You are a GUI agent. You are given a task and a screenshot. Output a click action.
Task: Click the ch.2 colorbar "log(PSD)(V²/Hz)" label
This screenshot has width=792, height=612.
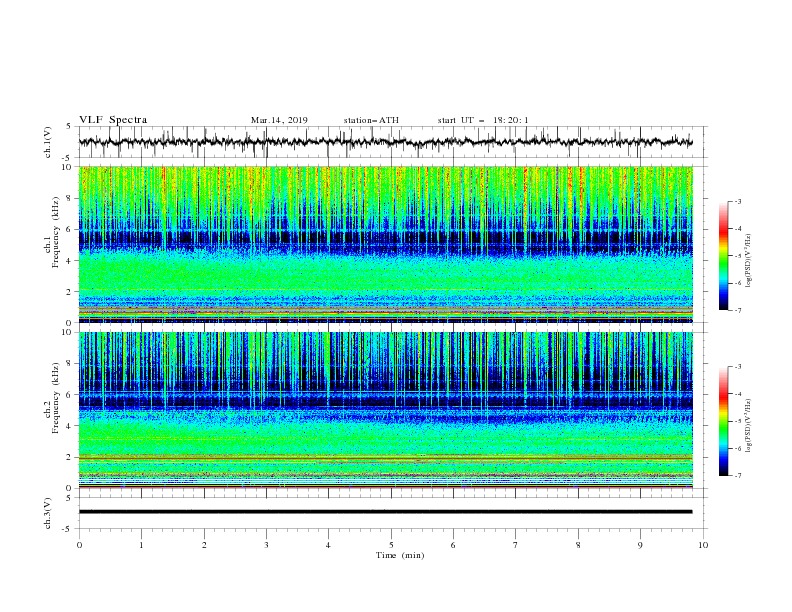(x=748, y=425)
